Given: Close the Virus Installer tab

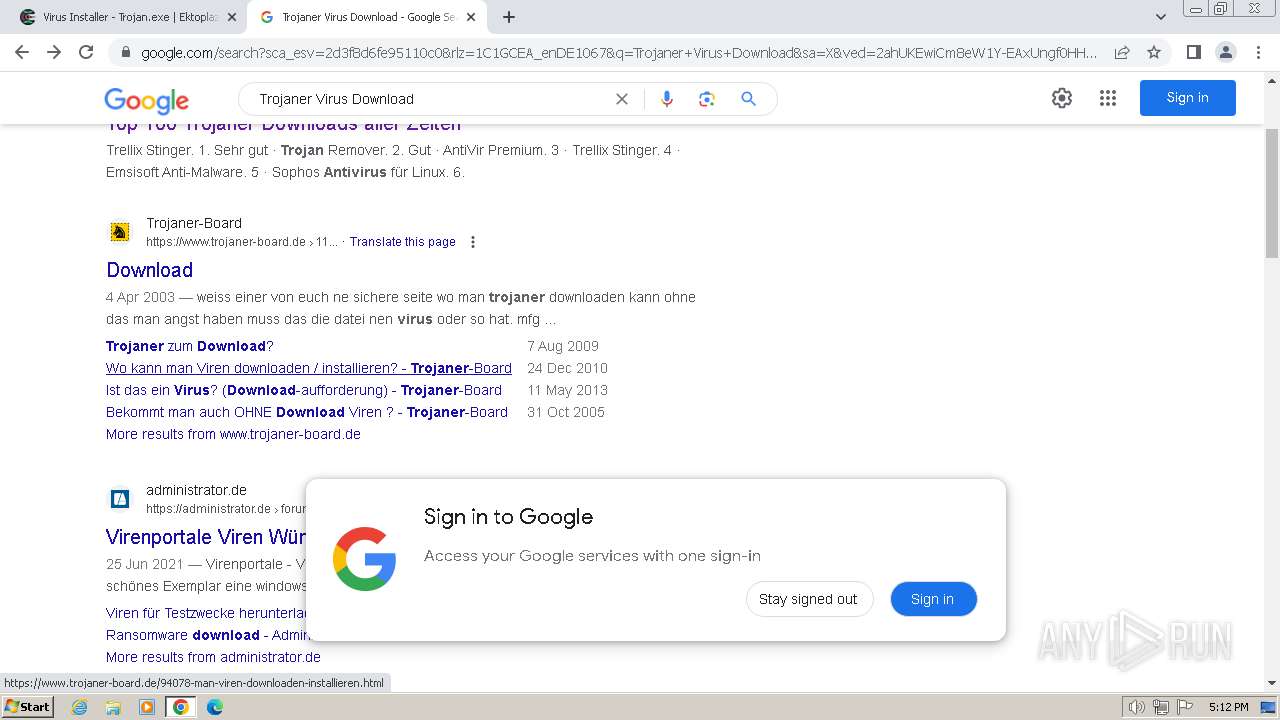Looking at the screenshot, I should [x=232, y=17].
